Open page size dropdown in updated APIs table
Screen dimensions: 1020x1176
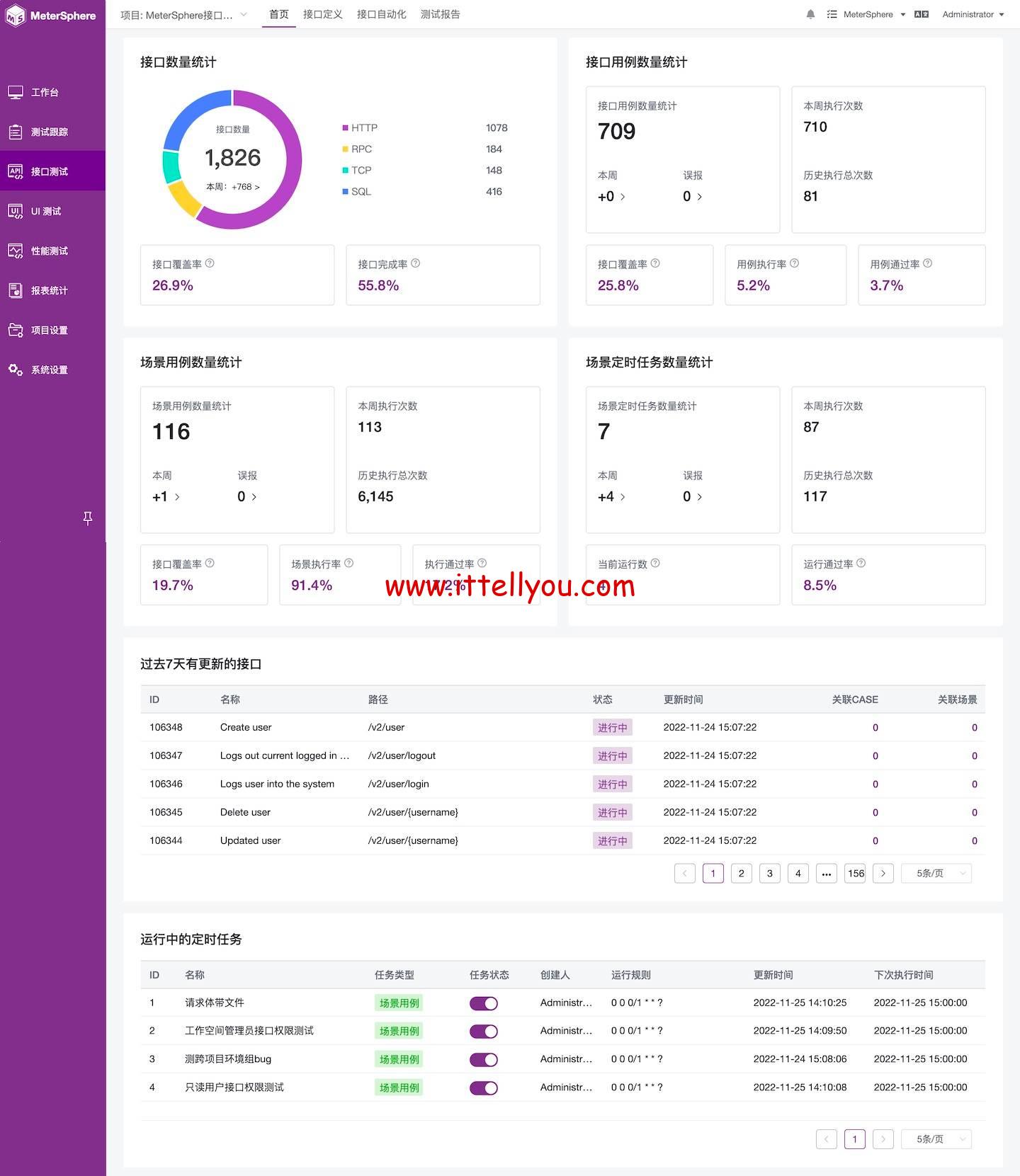point(936,874)
